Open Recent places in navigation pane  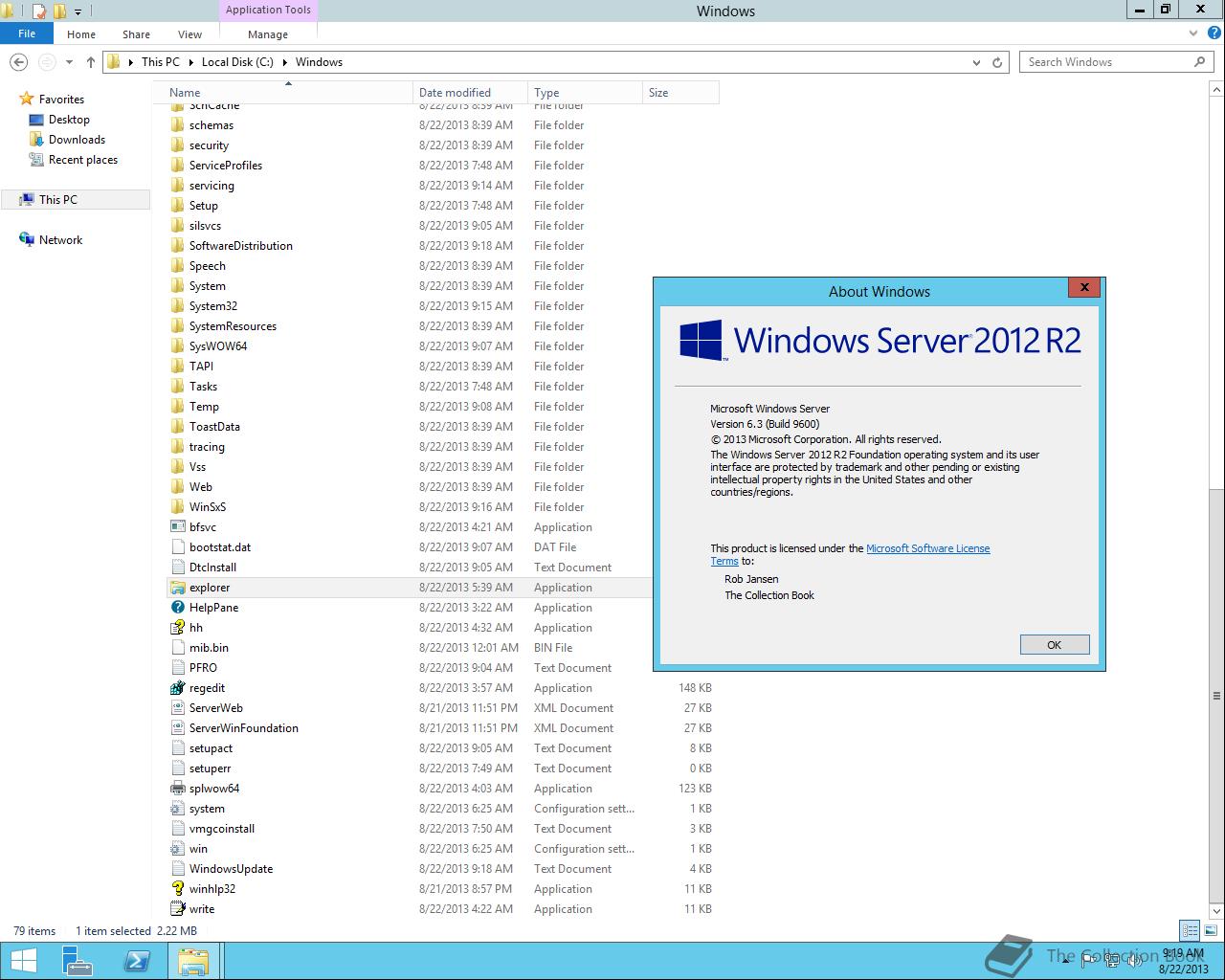(x=83, y=160)
